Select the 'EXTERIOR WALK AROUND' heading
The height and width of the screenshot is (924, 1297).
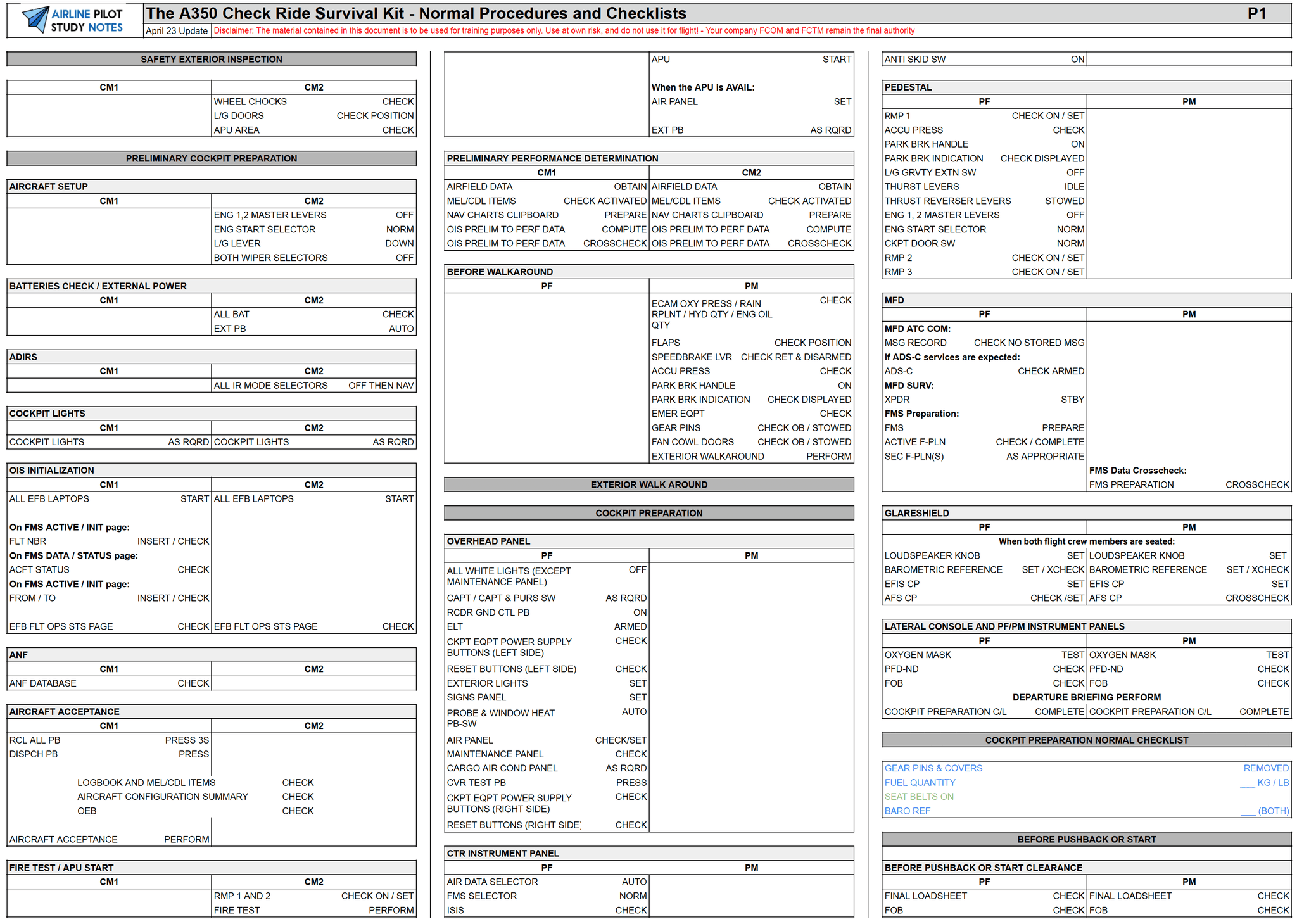[x=649, y=484]
